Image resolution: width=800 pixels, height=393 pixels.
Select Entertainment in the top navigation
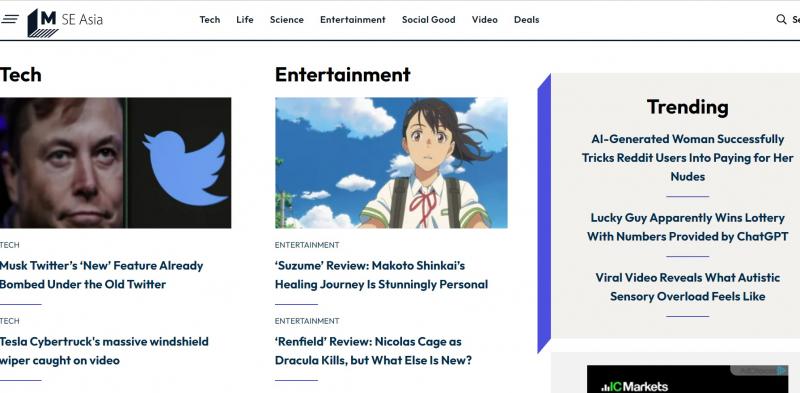click(x=353, y=20)
